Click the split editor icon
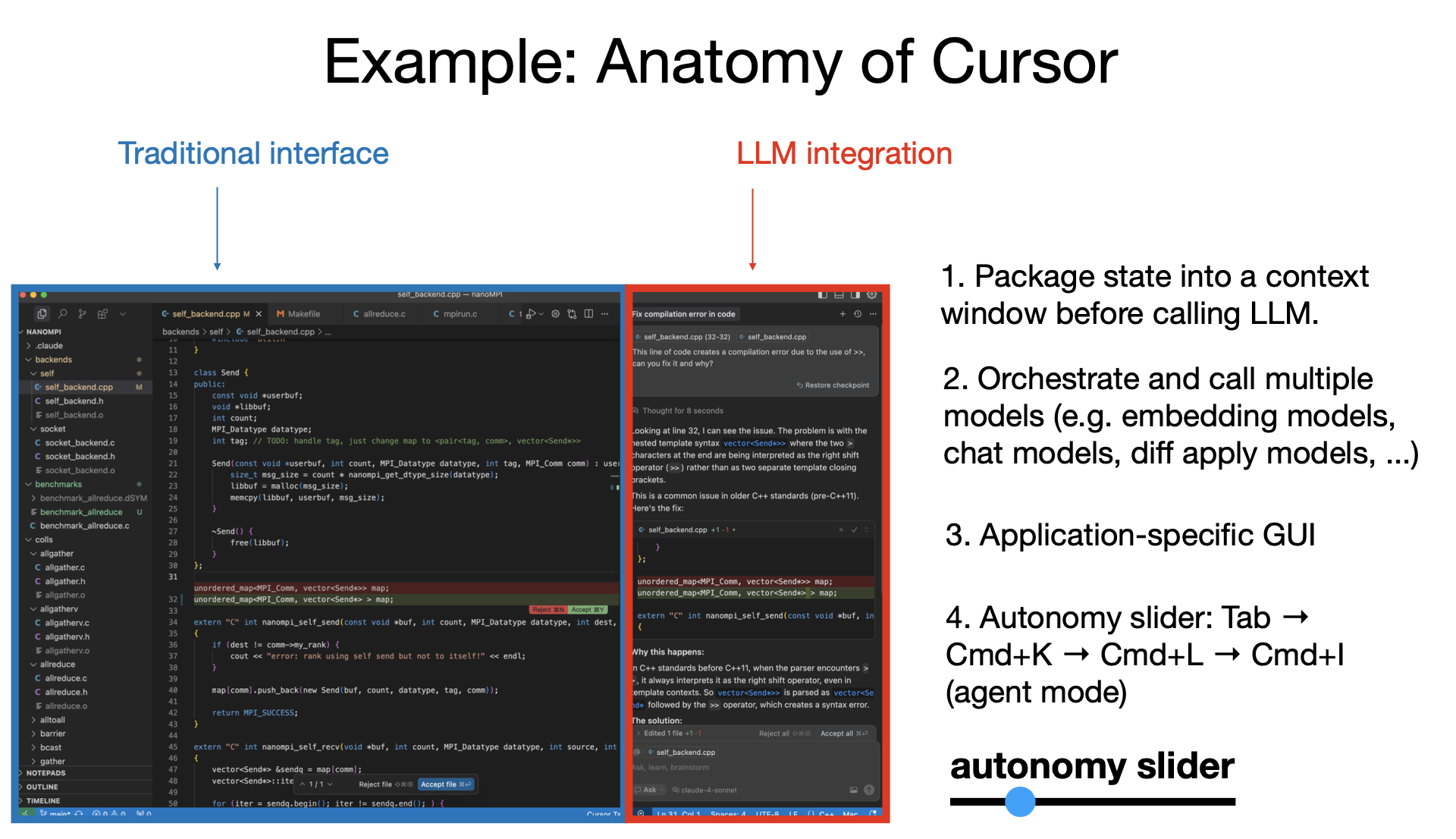 [588, 313]
